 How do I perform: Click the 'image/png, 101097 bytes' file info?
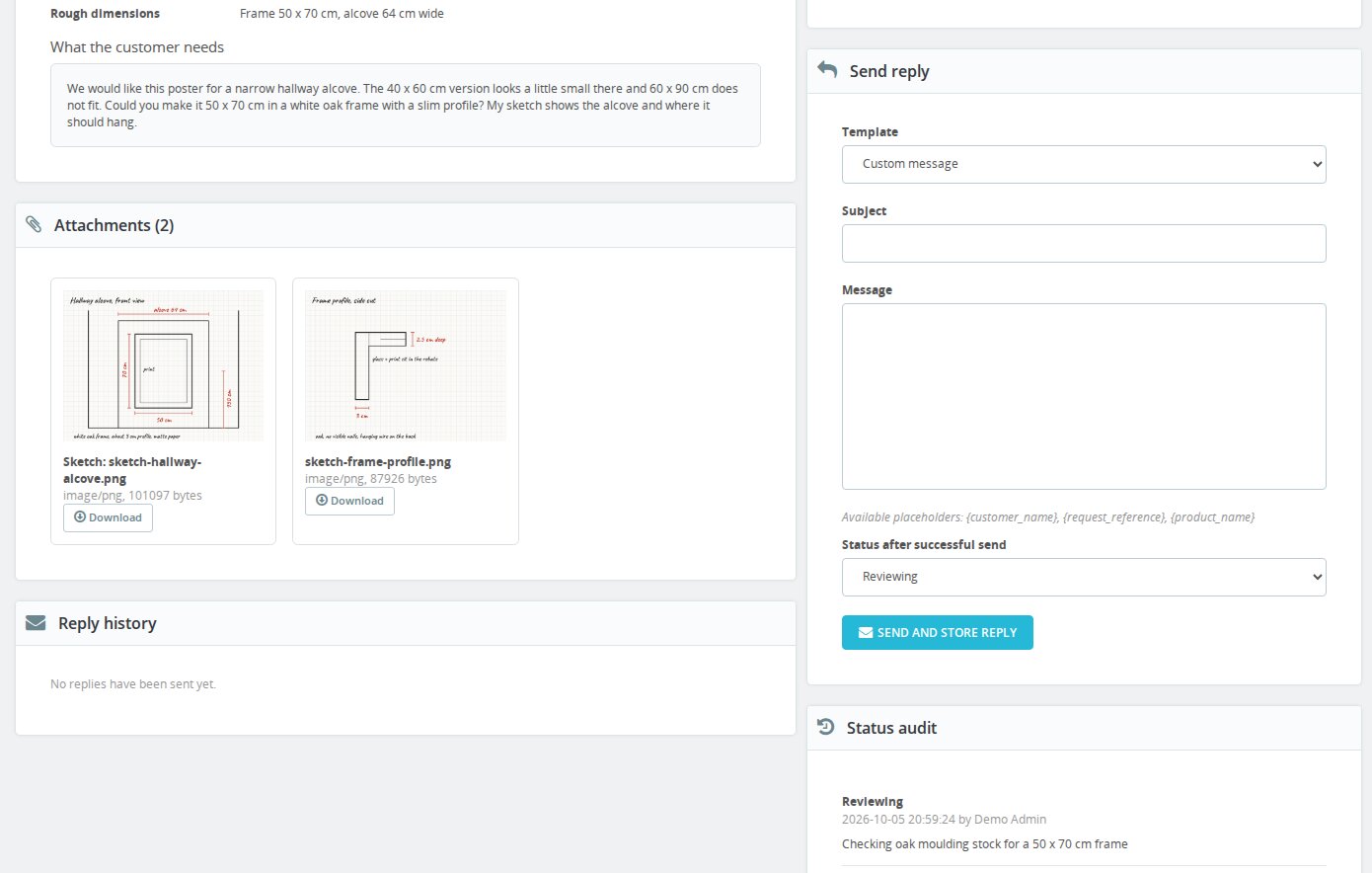(x=132, y=495)
